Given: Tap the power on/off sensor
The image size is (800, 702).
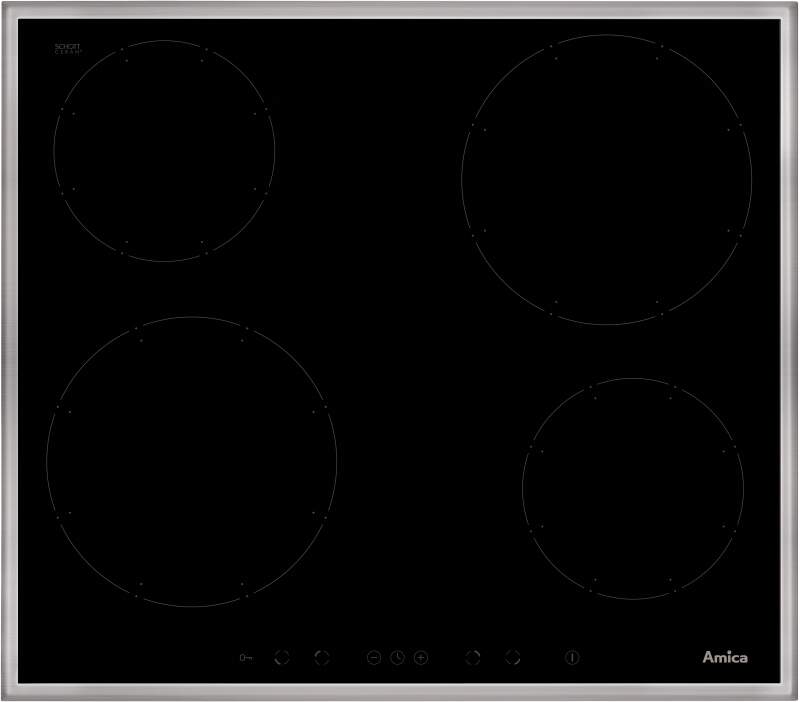Looking at the screenshot, I should coord(572,658).
